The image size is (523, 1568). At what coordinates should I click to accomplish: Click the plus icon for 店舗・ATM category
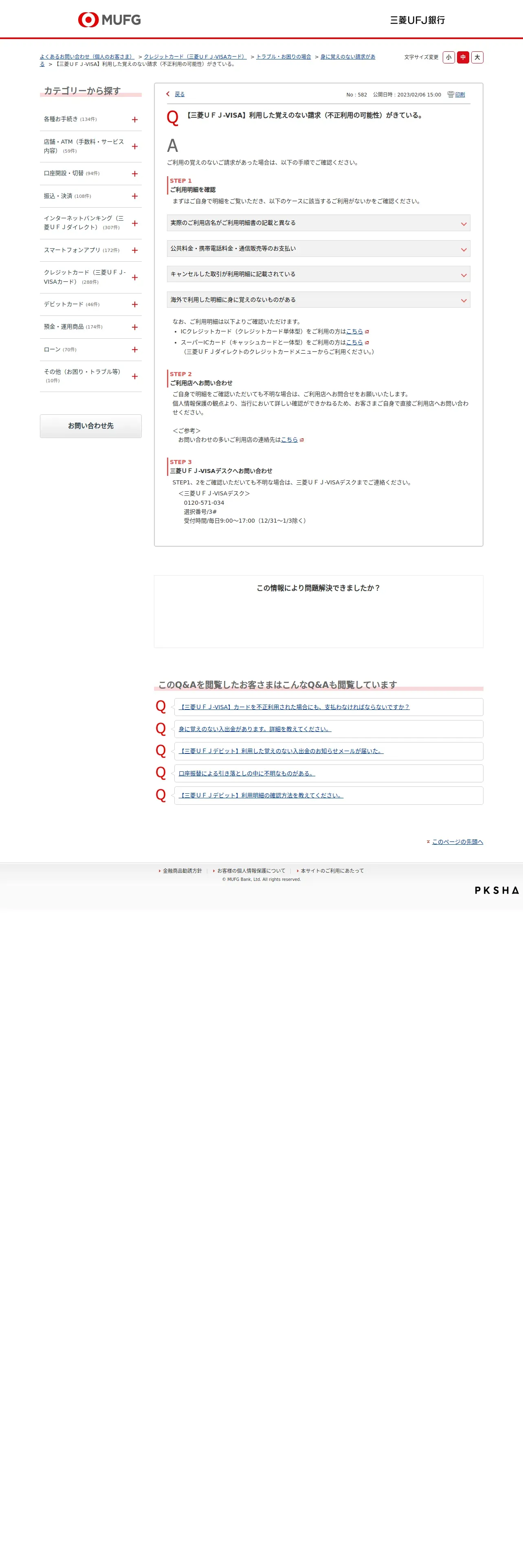pyautogui.click(x=134, y=147)
